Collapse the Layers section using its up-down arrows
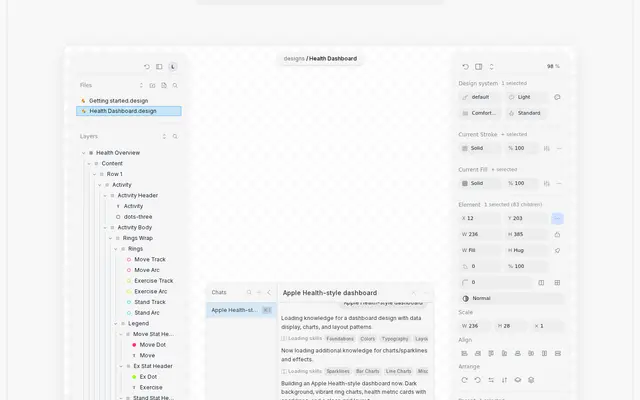Image resolution: width=640 pixels, height=400 pixels. (x=164, y=136)
